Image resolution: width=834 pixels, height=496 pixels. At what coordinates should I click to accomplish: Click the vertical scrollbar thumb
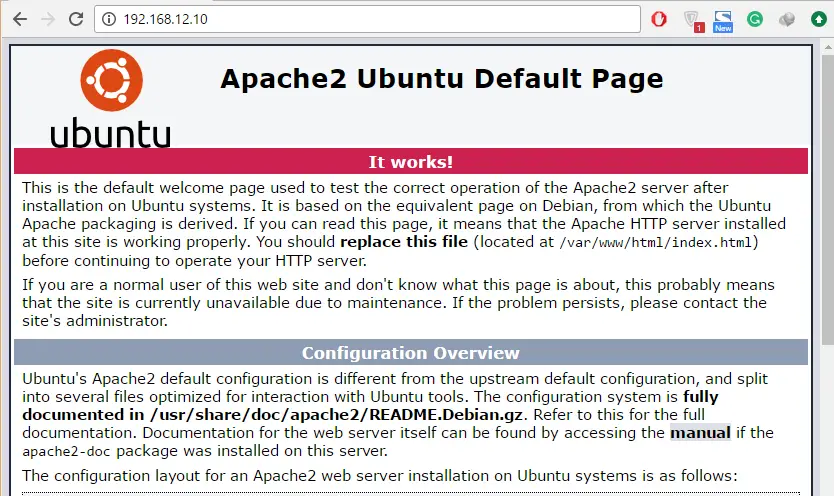click(828, 198)
